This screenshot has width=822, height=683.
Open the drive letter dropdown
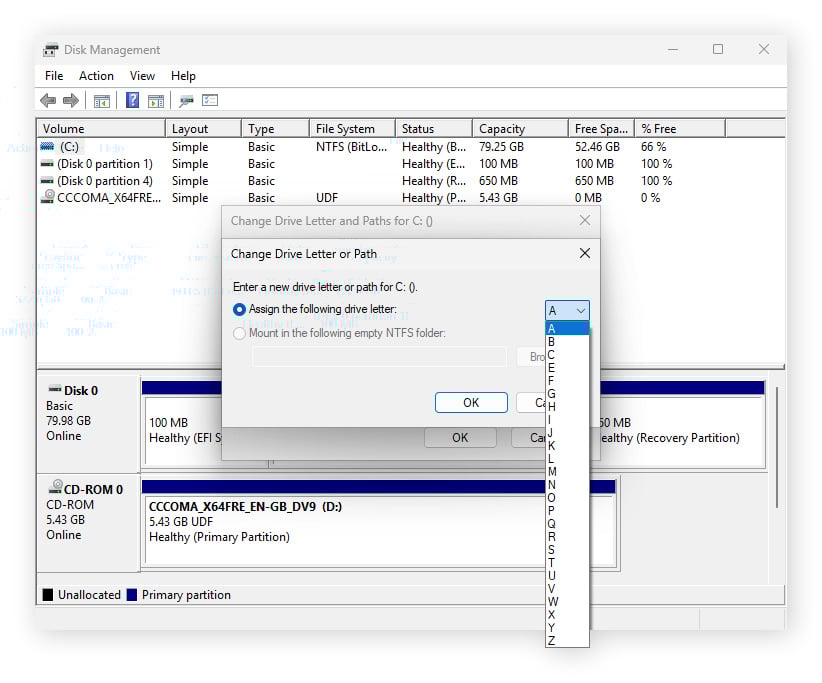click(x=580, y=310)
